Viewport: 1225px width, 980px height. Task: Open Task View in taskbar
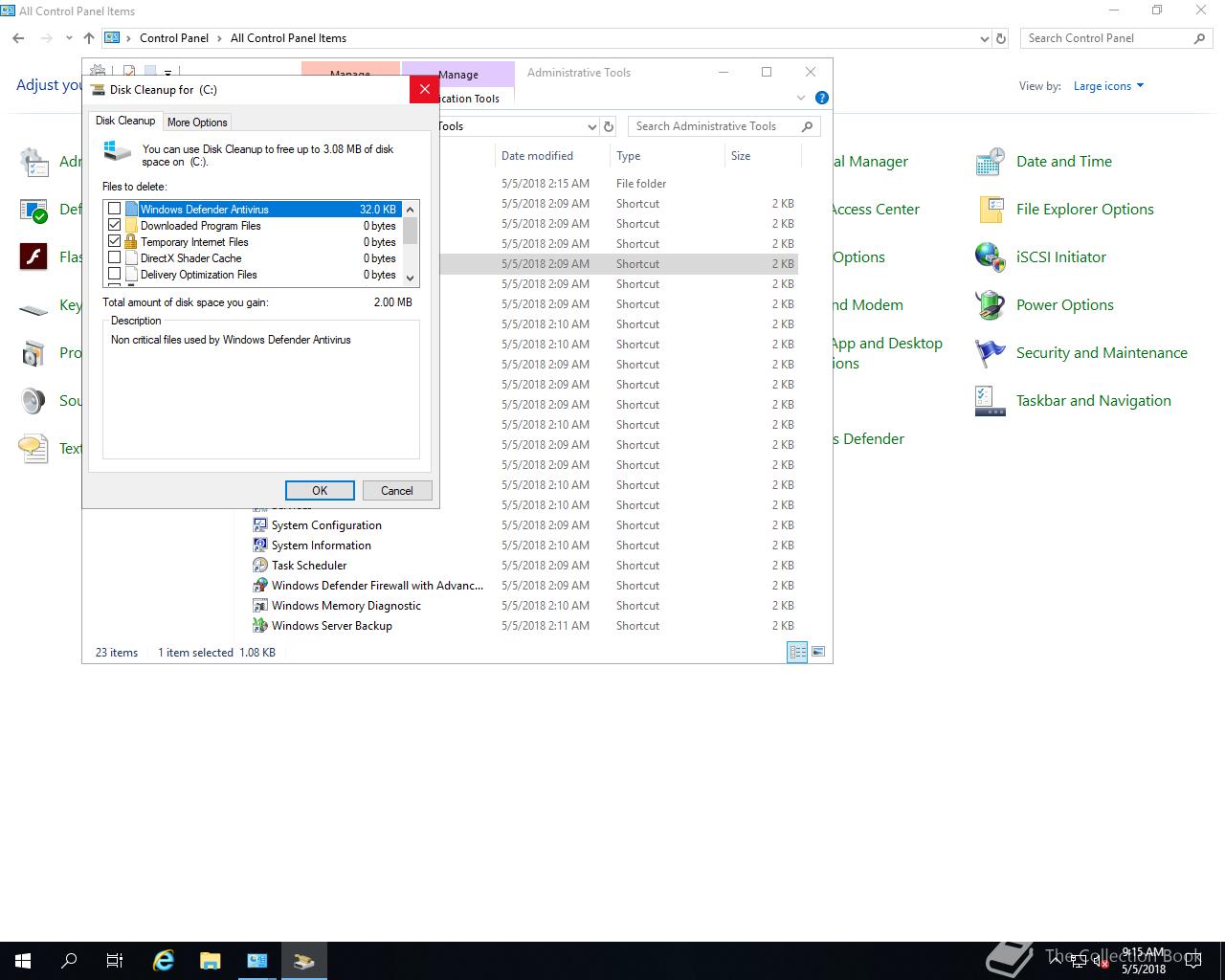[x=115, y=961]
